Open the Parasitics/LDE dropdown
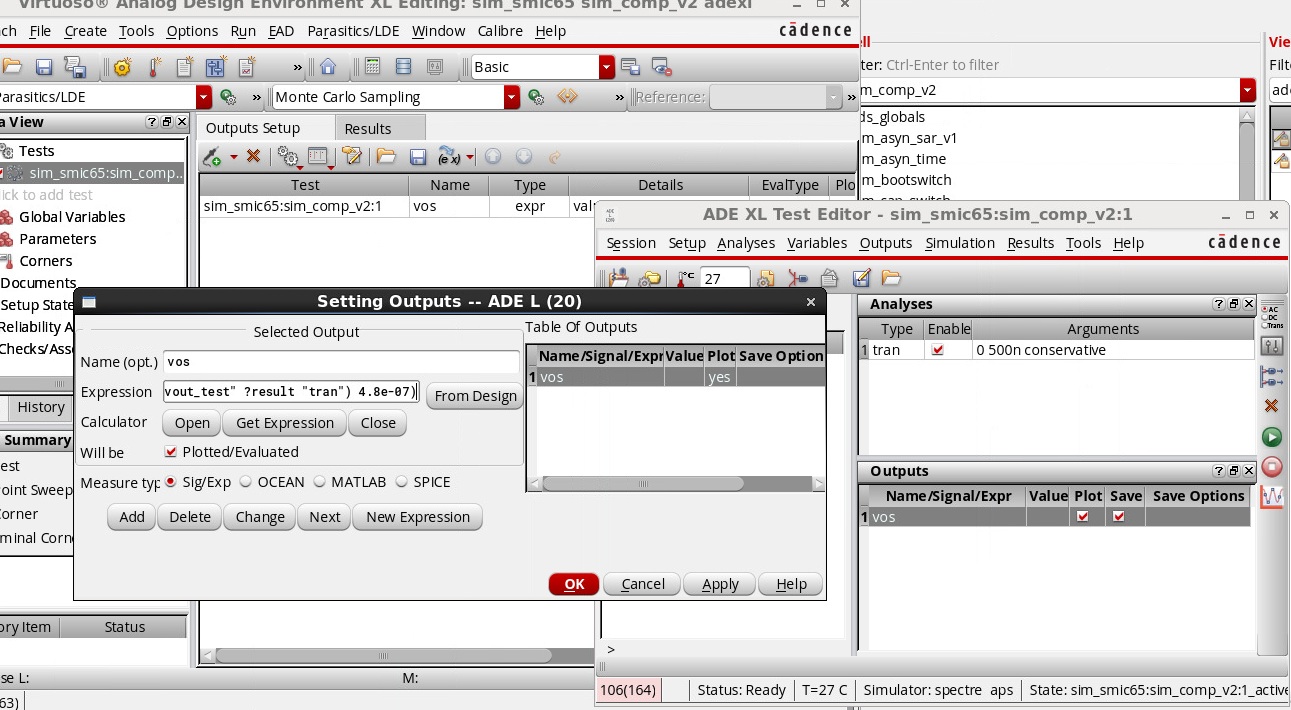Image resolution: width=1291 pixels, height=710 pixels. [204, 97]
